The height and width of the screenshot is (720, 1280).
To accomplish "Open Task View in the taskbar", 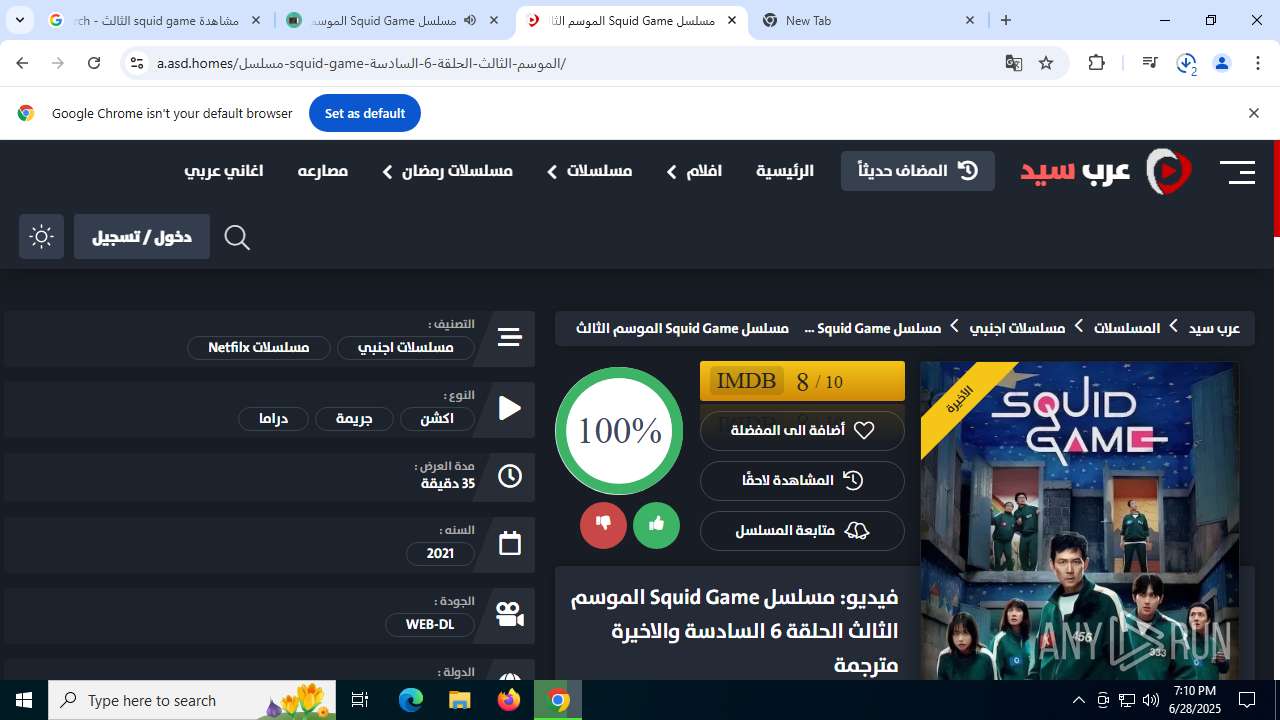I will coord(360,700).
